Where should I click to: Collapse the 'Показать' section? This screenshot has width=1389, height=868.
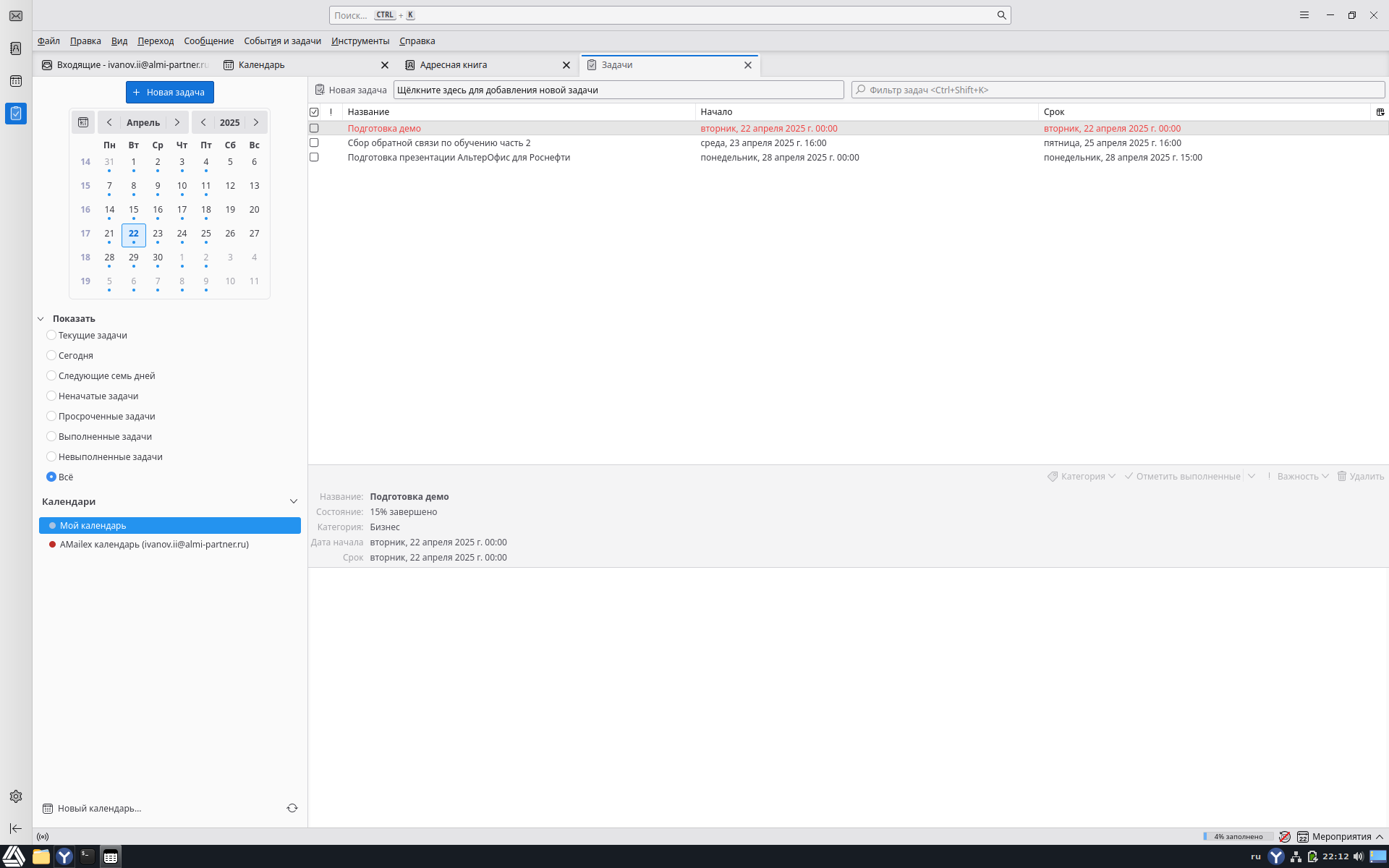[41, 319]
